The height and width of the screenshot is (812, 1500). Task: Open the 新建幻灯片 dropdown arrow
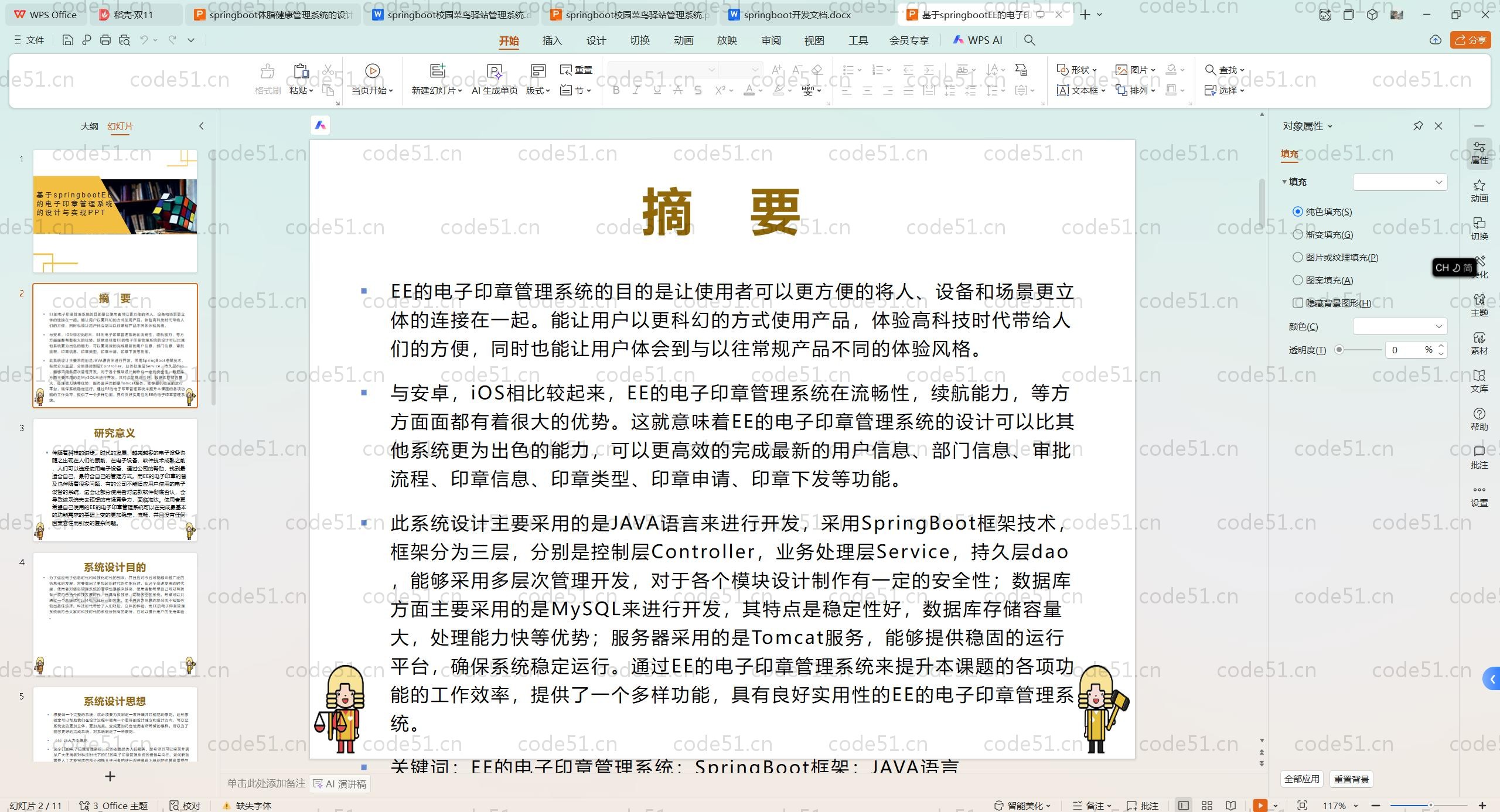click(x=461, y=91)
